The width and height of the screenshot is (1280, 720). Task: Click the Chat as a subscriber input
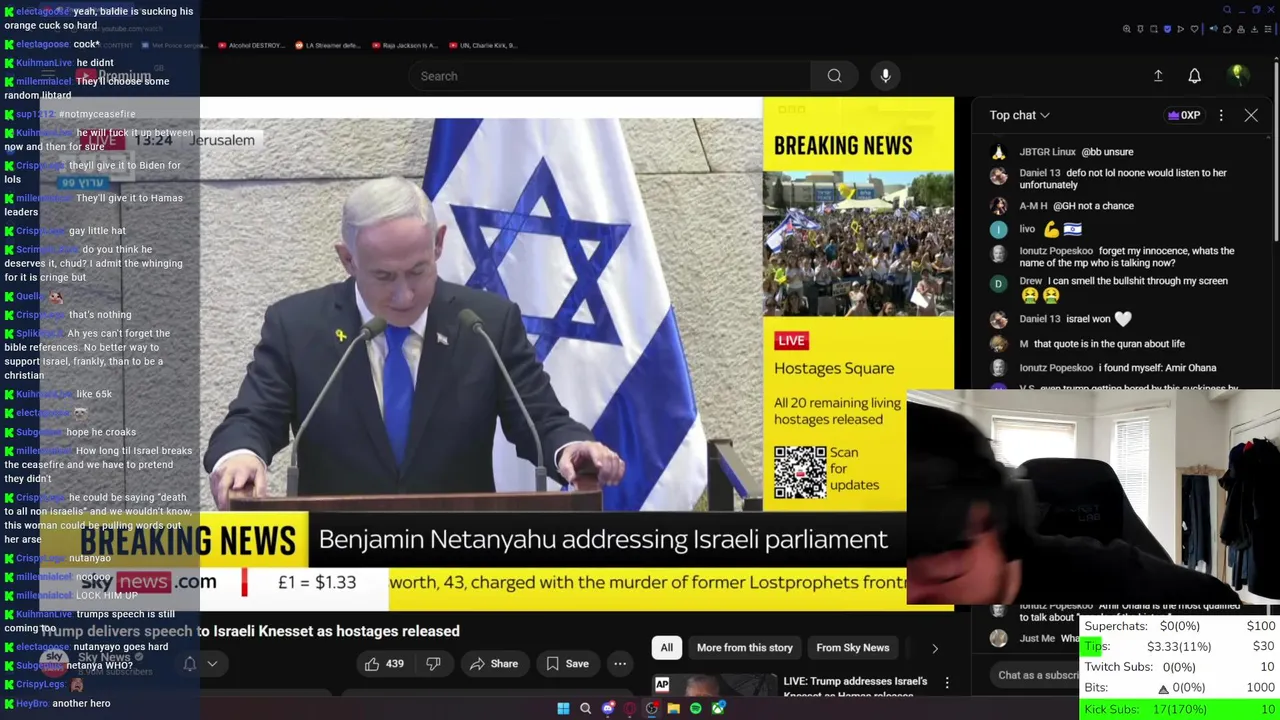pos(1035,675)
